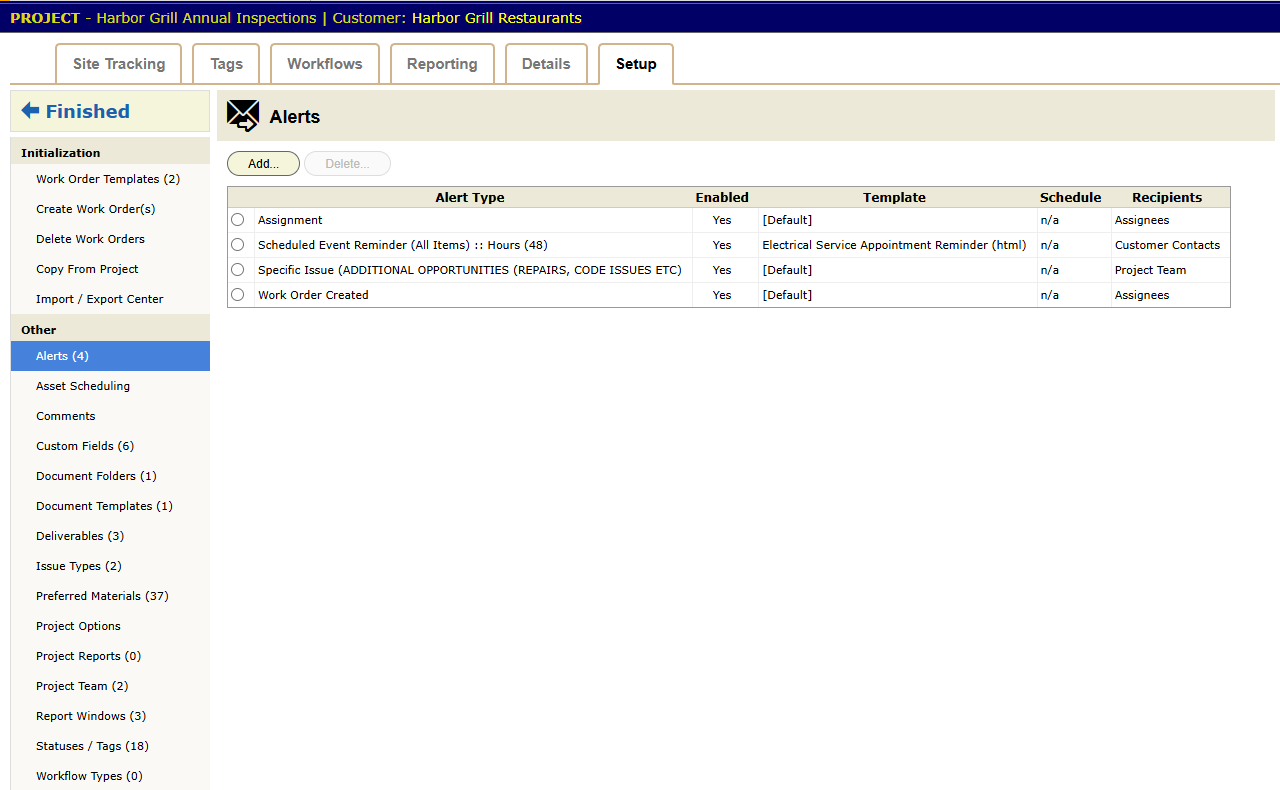Select the Setup tab
The height and width of the screenshot is (790, 1280).
(636, 64)
